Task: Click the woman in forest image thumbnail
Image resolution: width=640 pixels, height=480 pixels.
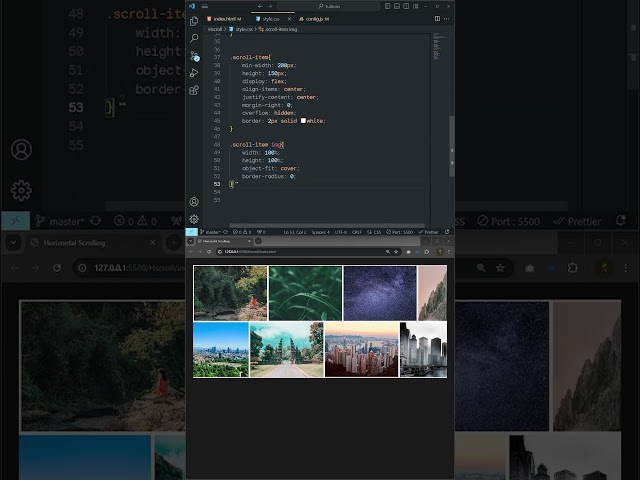Action: pyautogui.click(x=231, y=293)
